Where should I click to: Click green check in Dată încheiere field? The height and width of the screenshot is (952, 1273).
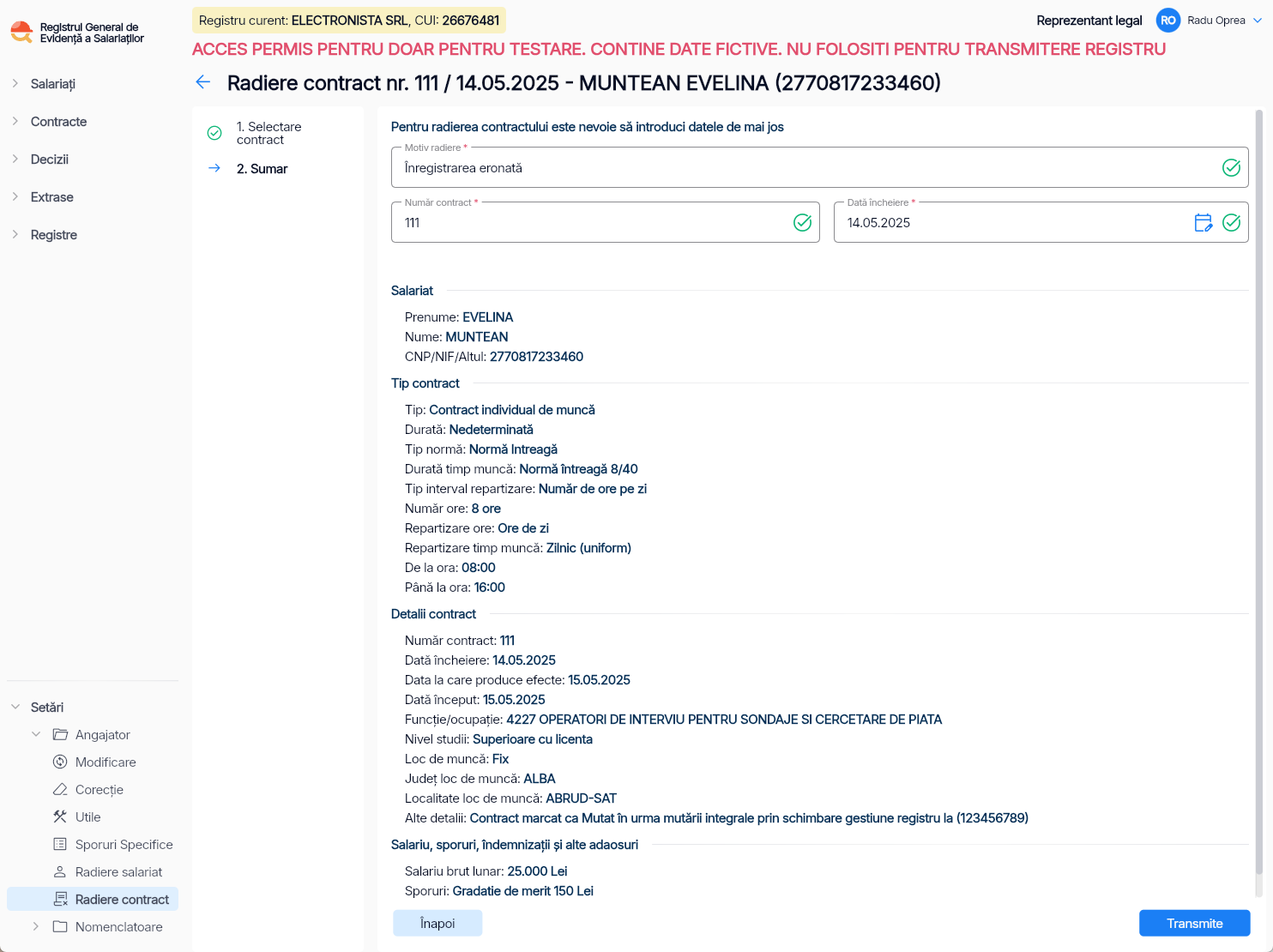(1231, 223)
